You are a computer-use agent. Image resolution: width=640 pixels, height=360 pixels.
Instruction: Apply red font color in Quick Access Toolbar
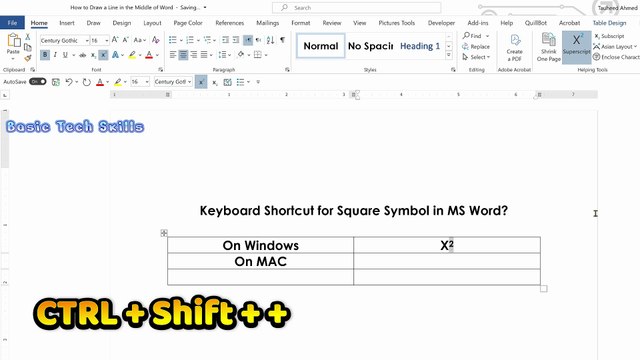click(100, 82)
